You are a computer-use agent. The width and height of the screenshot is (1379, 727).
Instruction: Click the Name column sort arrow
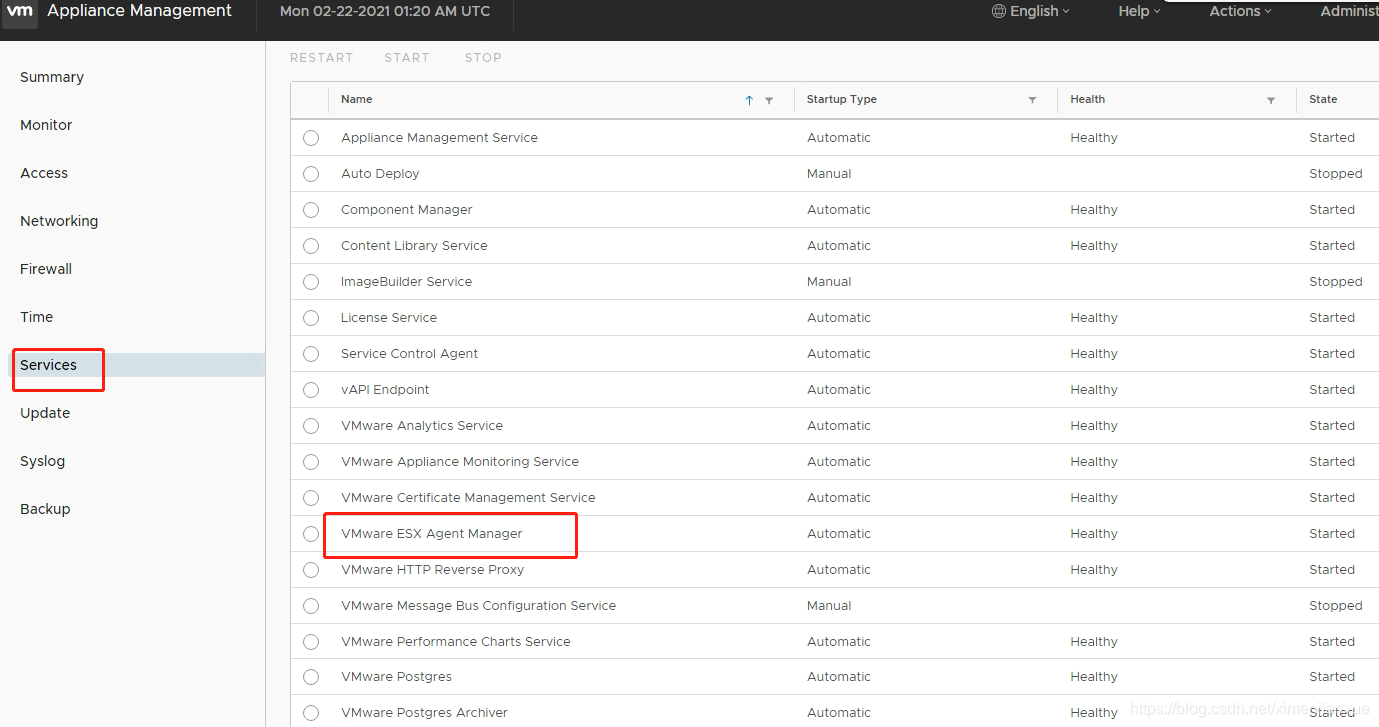tap(749, 100)
